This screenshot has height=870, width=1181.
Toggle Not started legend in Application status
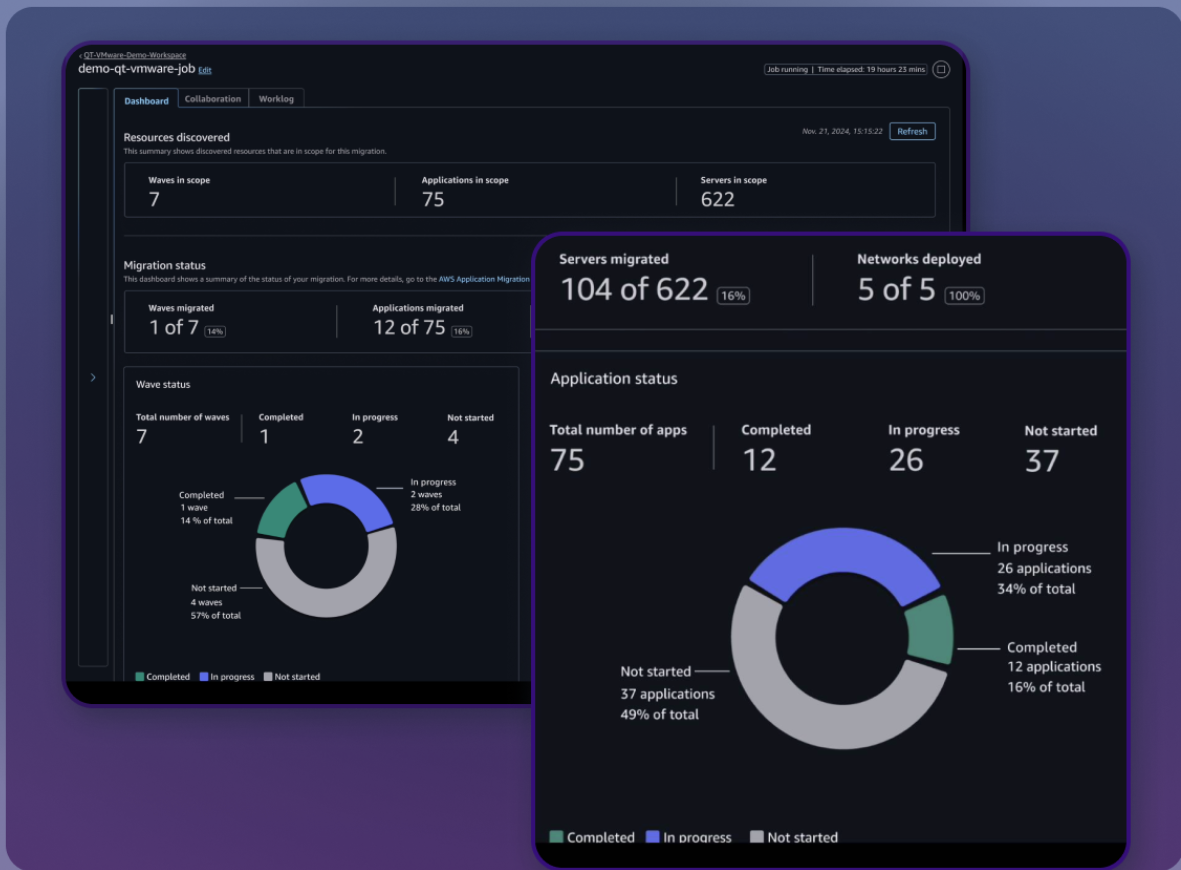pyautogui.click(x=757, y=837)
